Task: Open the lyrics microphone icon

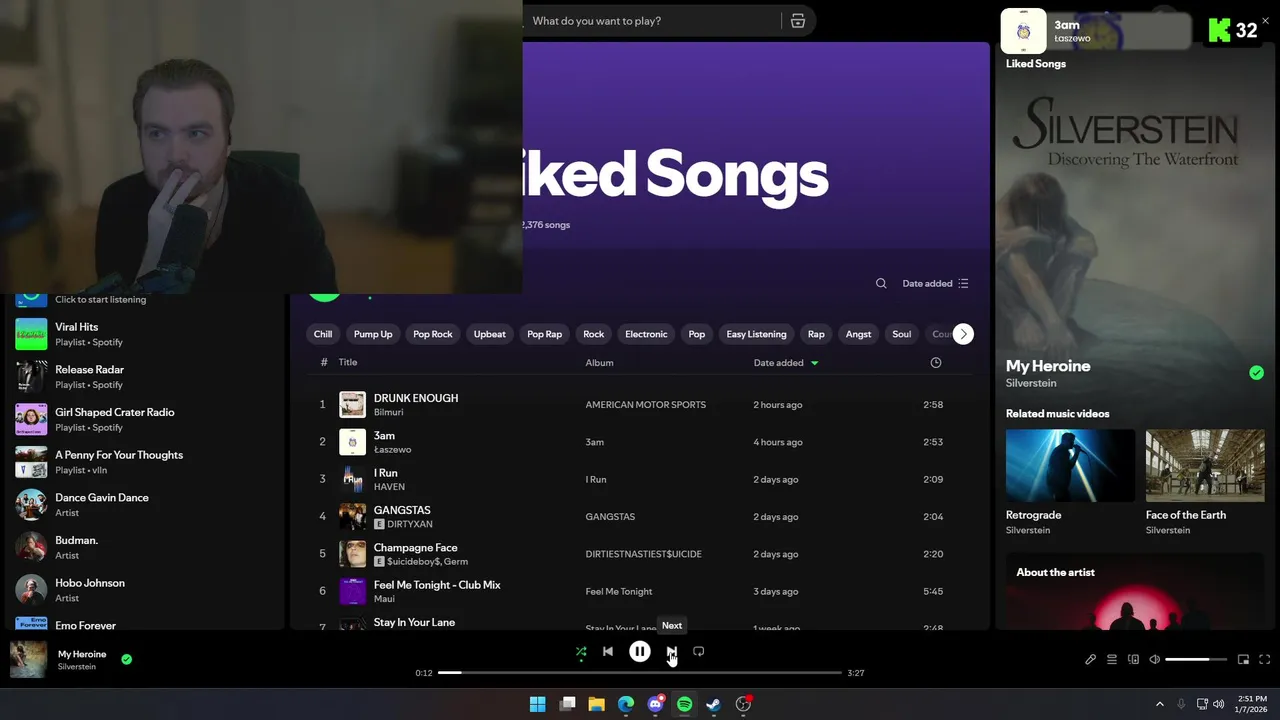Action: tap(1091, 660)
